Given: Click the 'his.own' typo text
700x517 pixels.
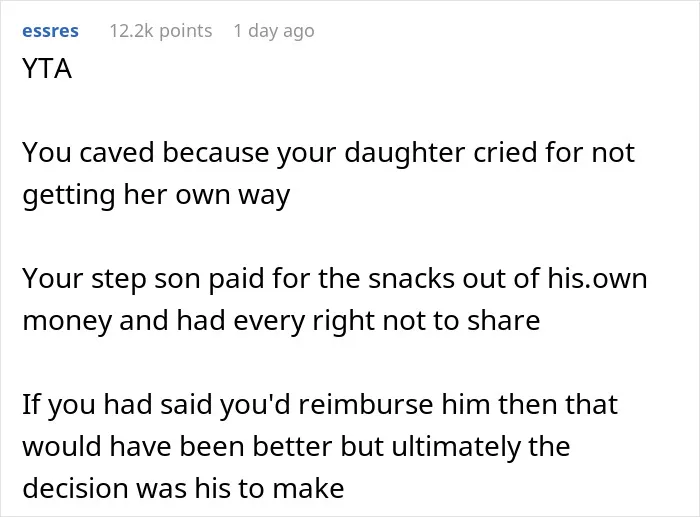Looking at the screenshot, I should point(597,279).
